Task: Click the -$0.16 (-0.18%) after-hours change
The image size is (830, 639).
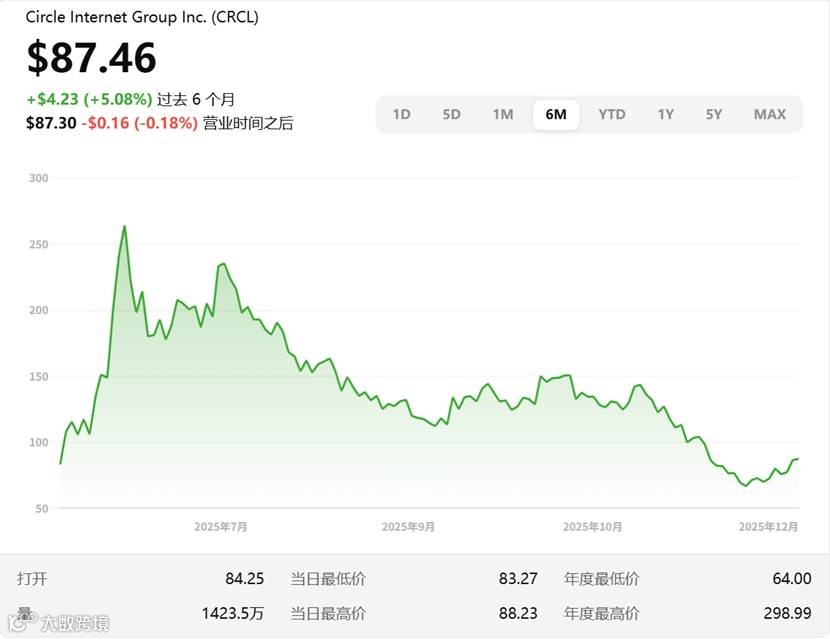Action: (140, 123)
